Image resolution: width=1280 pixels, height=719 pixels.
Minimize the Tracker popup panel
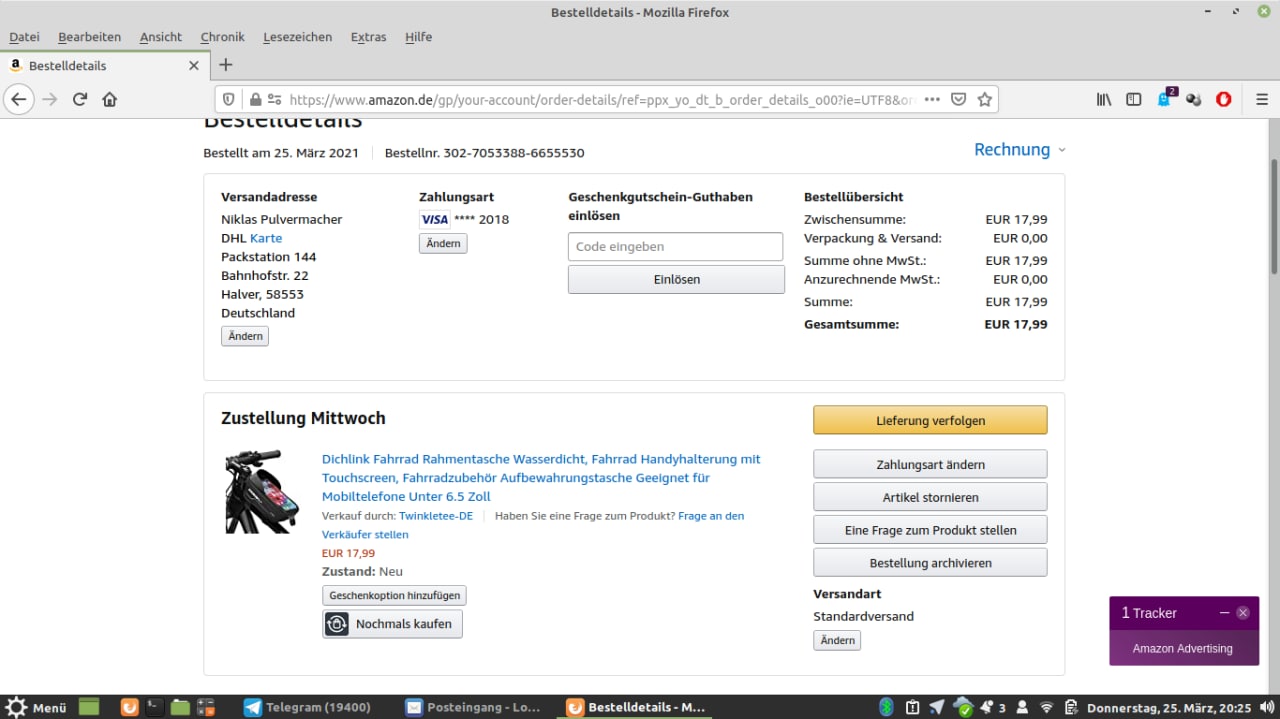(x=1224, y=613)
